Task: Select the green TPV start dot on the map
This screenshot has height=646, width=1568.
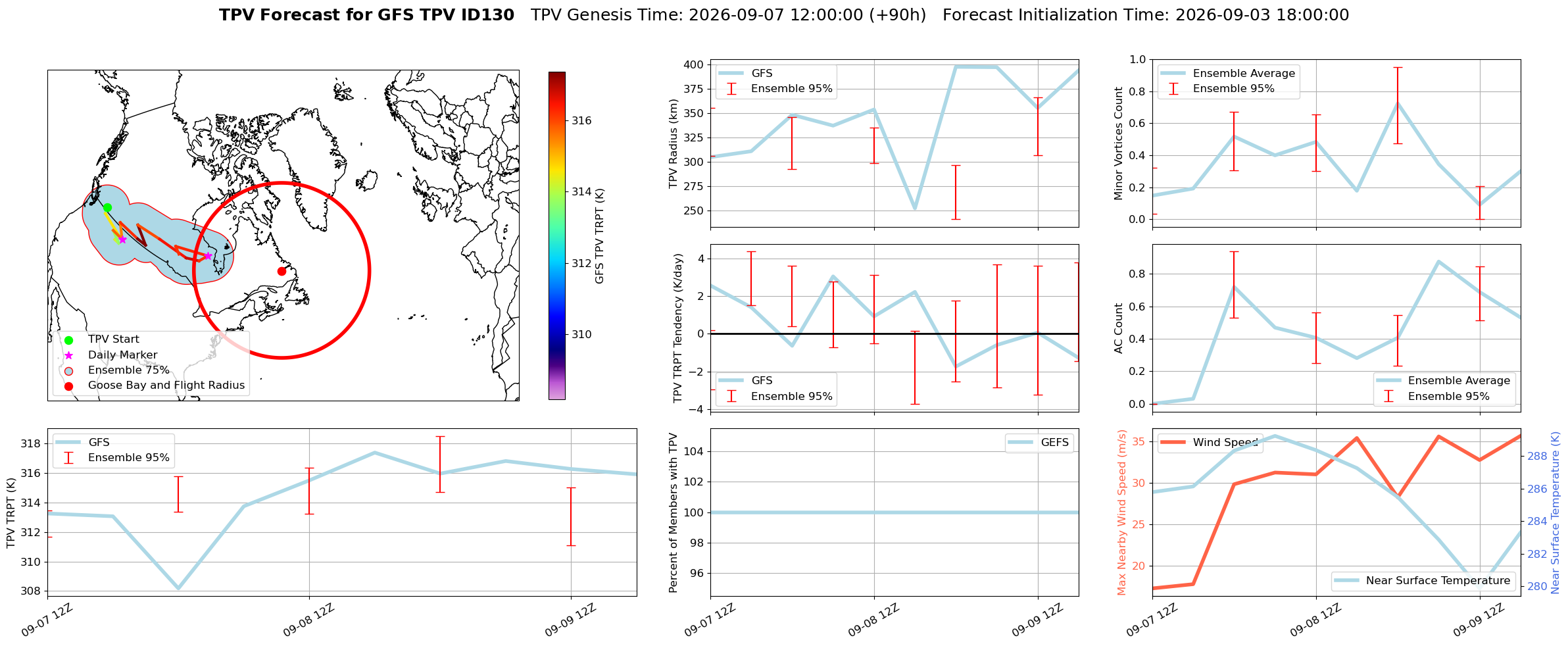Action: 107,208
